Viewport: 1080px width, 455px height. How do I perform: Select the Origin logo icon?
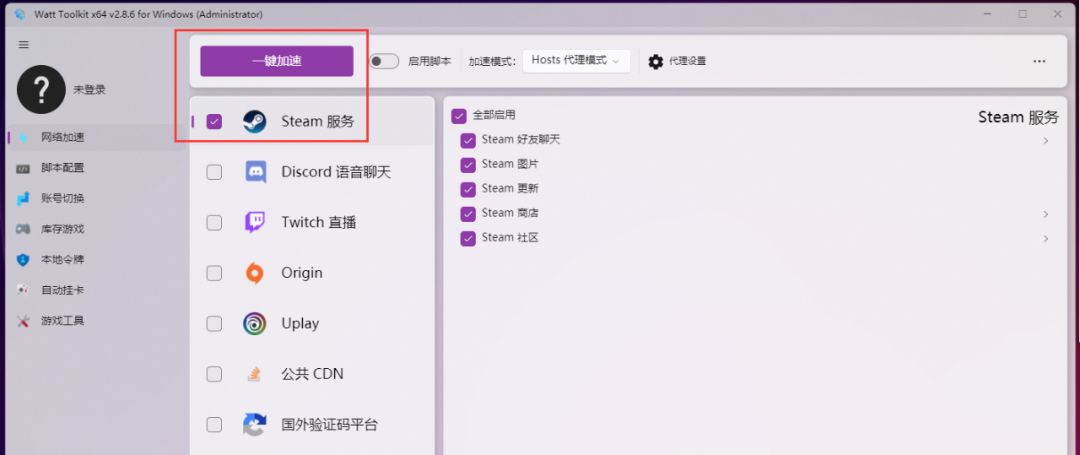[x=254, y=273]
